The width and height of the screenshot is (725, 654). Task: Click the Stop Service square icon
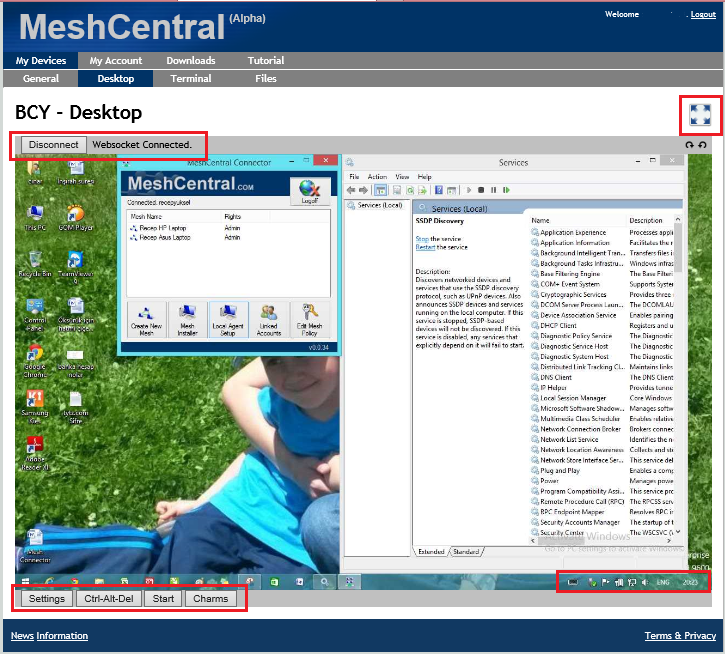[481, 190]
